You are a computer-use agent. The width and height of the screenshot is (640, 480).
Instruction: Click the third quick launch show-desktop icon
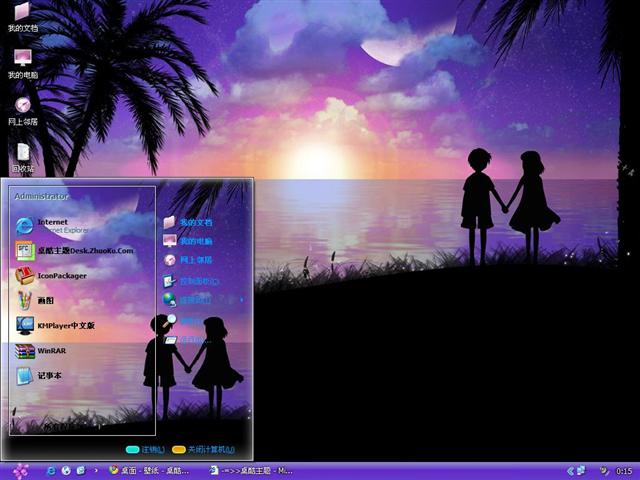coord(81,471)
